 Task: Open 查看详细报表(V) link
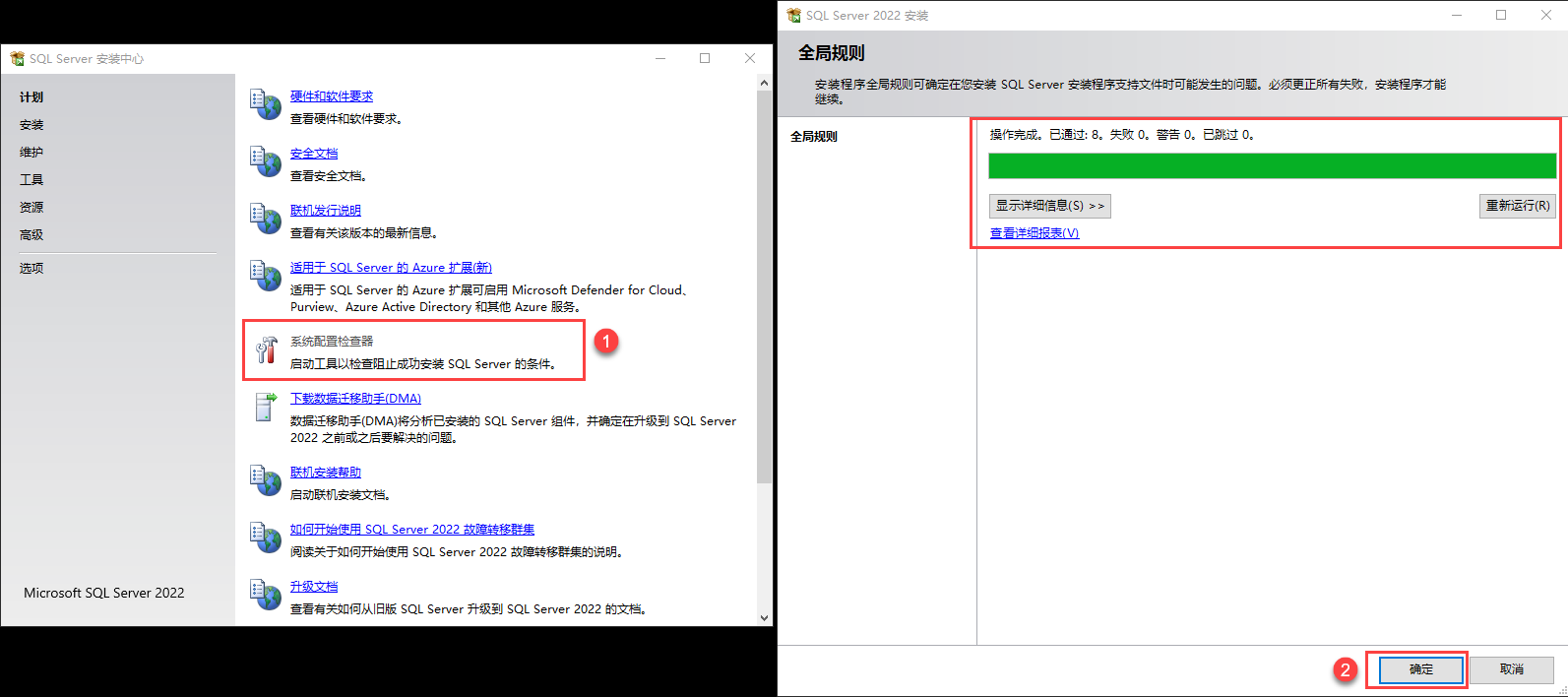point(1034,233)
